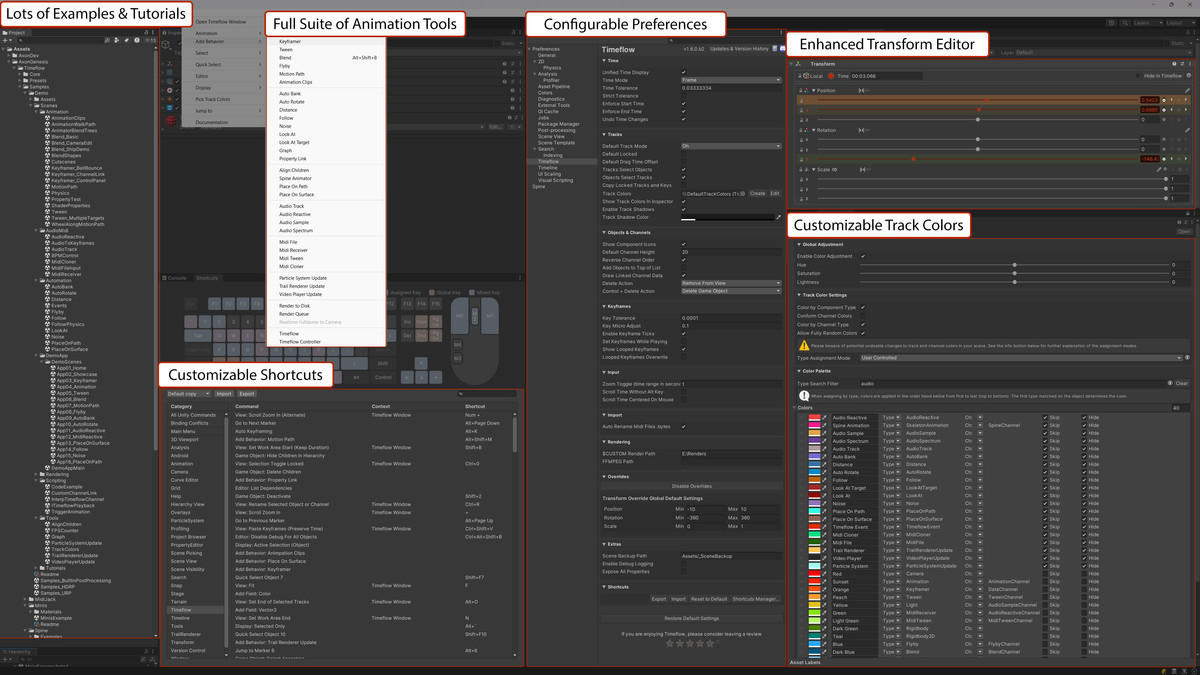Toggle the Enable Track Shadows checkbox

click(684, 209)
